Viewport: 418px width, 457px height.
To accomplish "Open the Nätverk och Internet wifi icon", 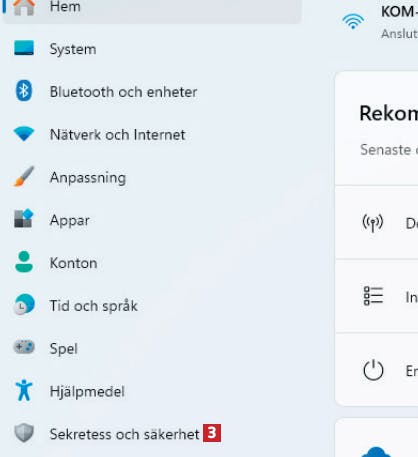I will 24,134.
